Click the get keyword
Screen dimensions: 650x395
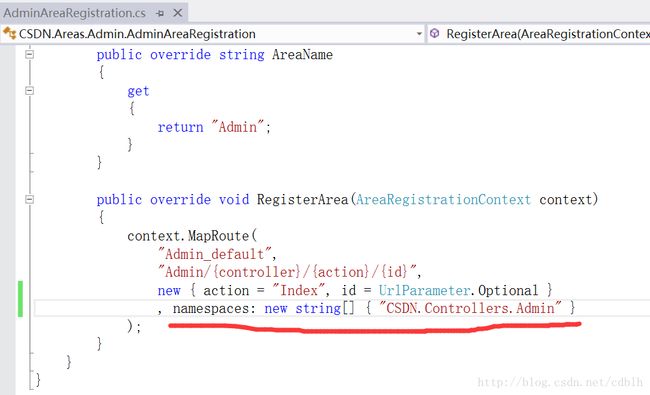(138, 91)
